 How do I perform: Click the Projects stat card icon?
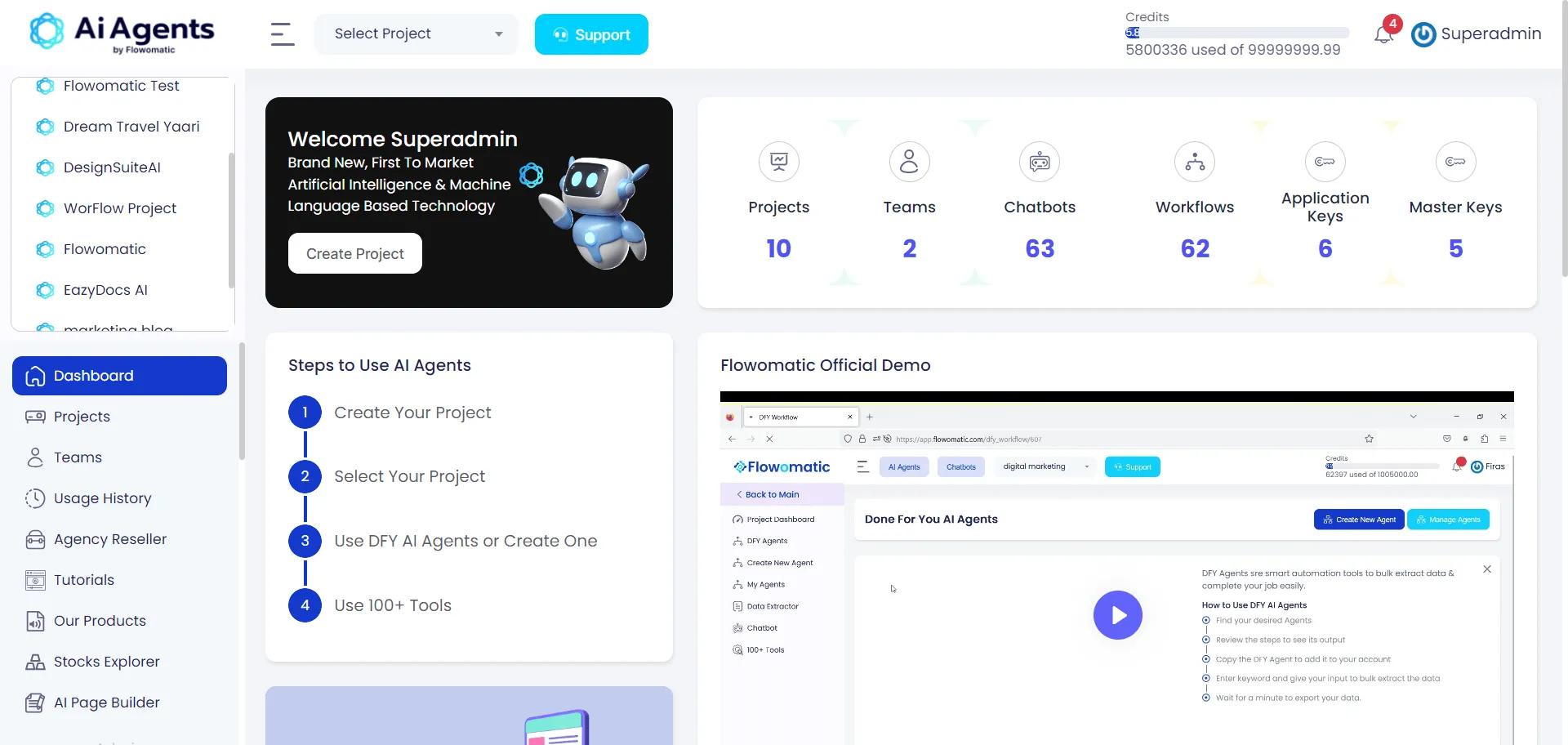(x=779, y=162)
